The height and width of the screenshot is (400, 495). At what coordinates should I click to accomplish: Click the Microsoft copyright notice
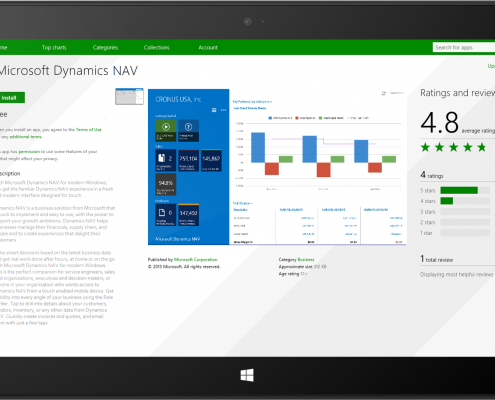(x=184, y=267)
